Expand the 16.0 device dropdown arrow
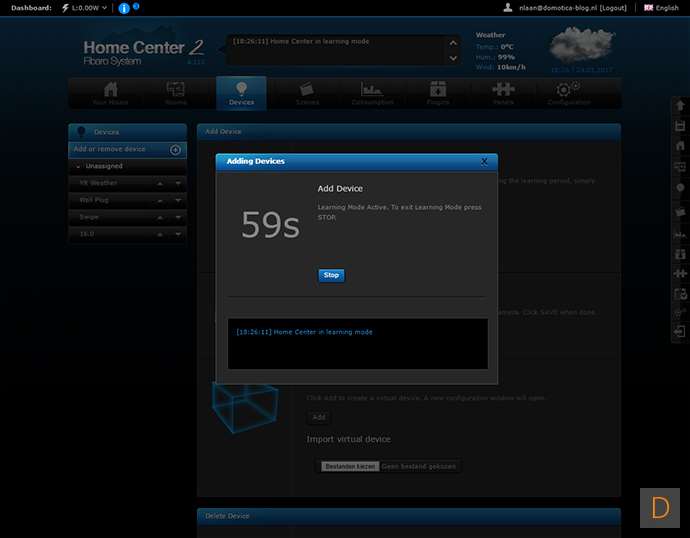This screenshot has width=690, height=538. click(x=178, y=234)
